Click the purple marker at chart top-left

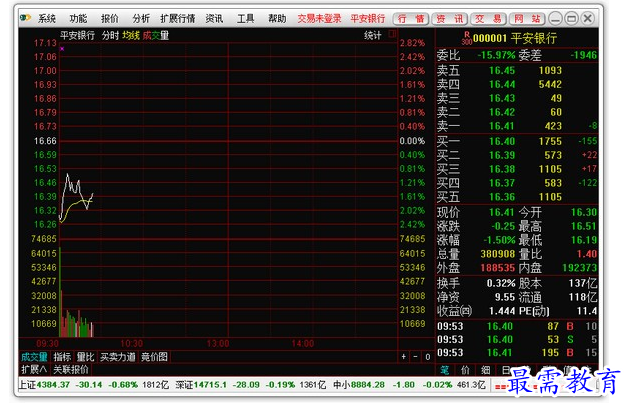tap(62, 49)
